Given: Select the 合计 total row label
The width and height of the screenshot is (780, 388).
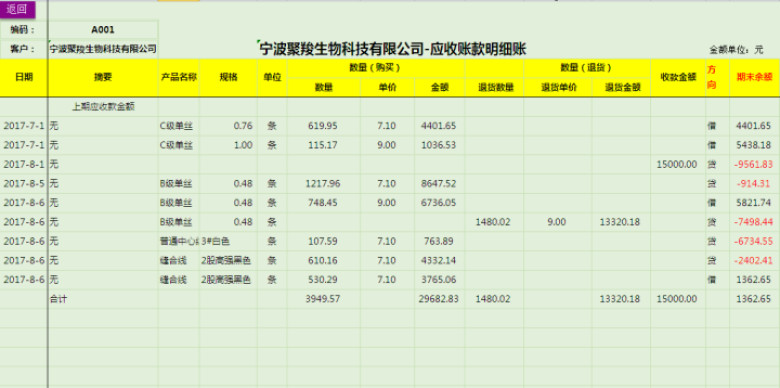Looking at the screenshot, I should (x=103, y=299).
